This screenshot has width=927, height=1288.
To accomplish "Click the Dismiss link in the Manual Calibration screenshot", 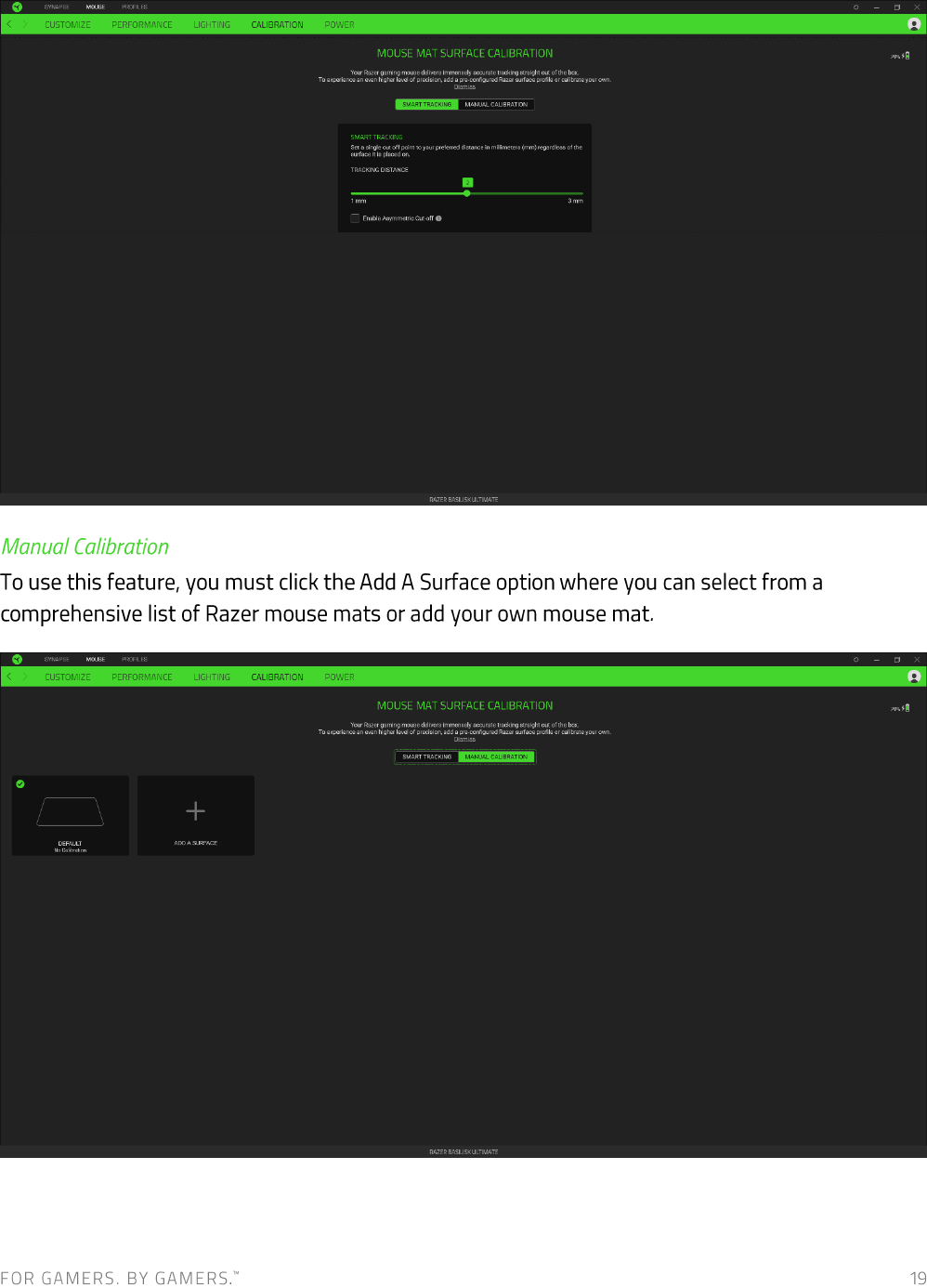I will (x=464, y=740).
